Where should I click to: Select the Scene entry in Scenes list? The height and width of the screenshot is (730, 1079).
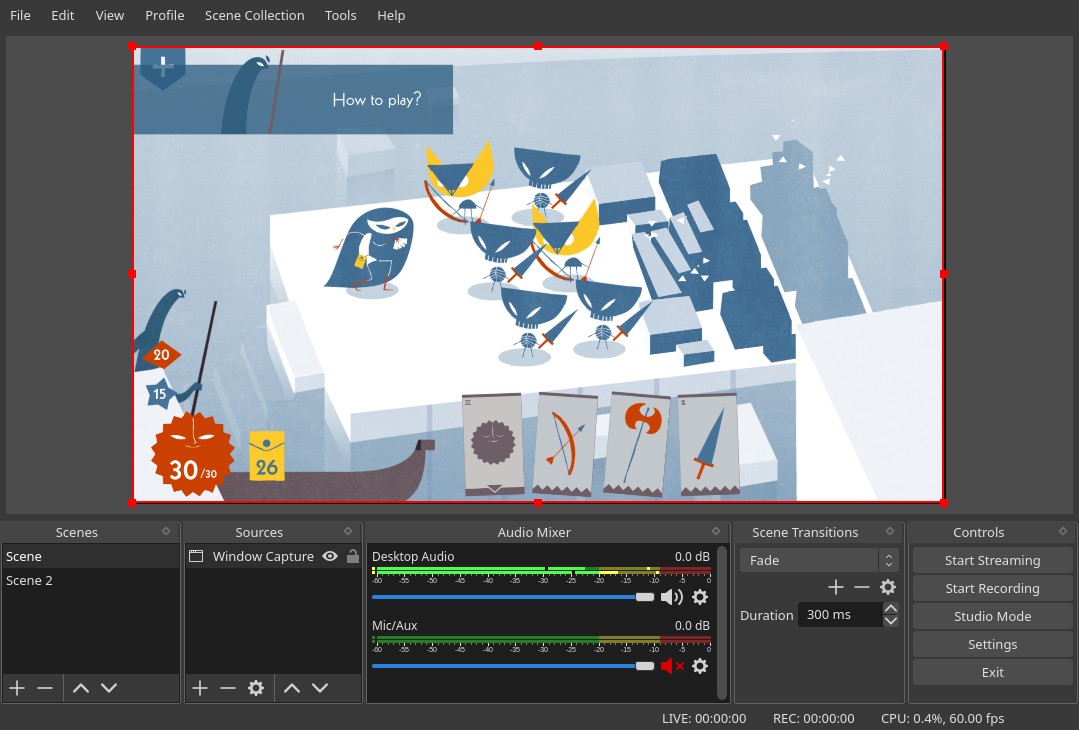(90, 556)
